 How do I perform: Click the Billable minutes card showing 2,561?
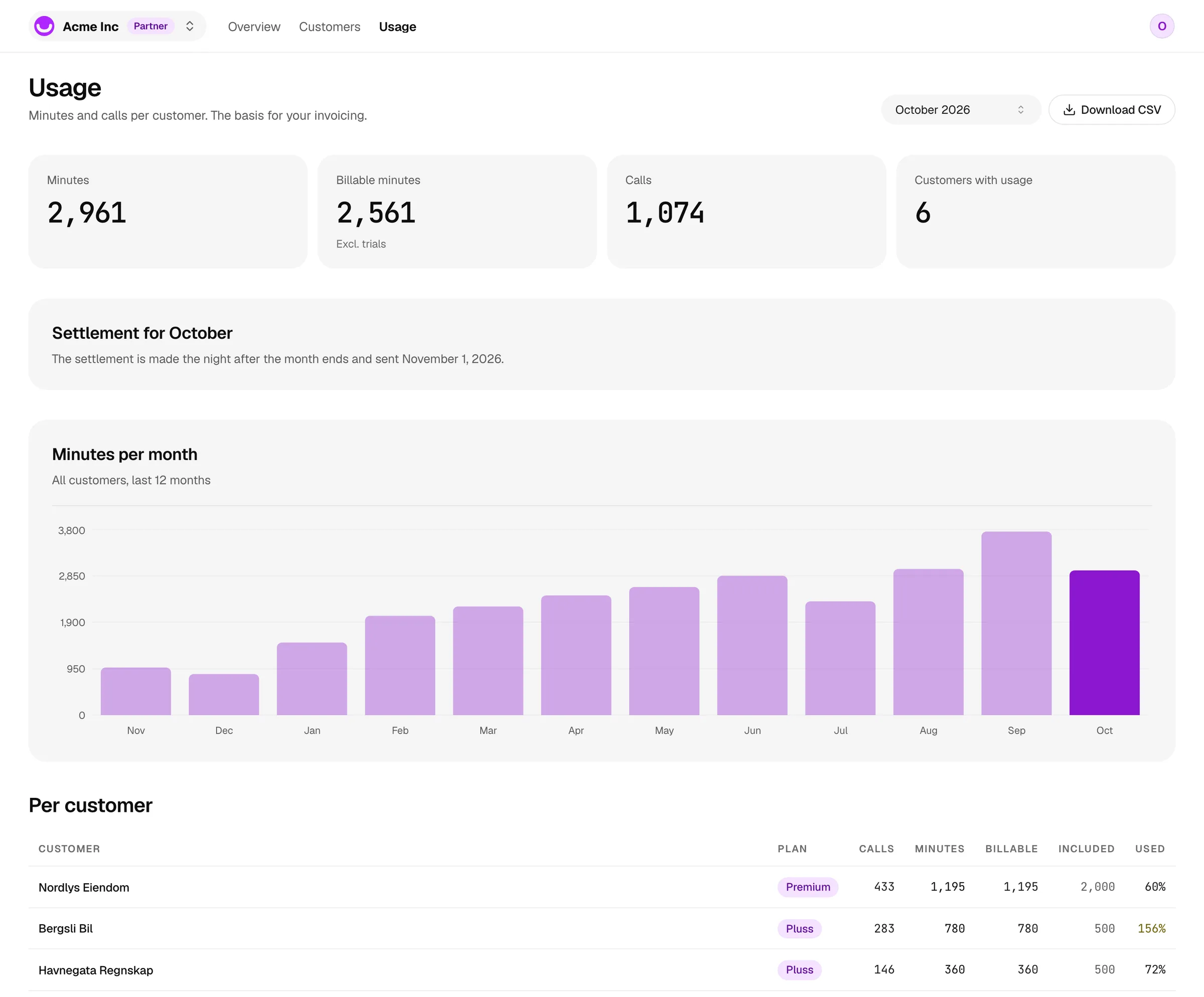[457, 212]
